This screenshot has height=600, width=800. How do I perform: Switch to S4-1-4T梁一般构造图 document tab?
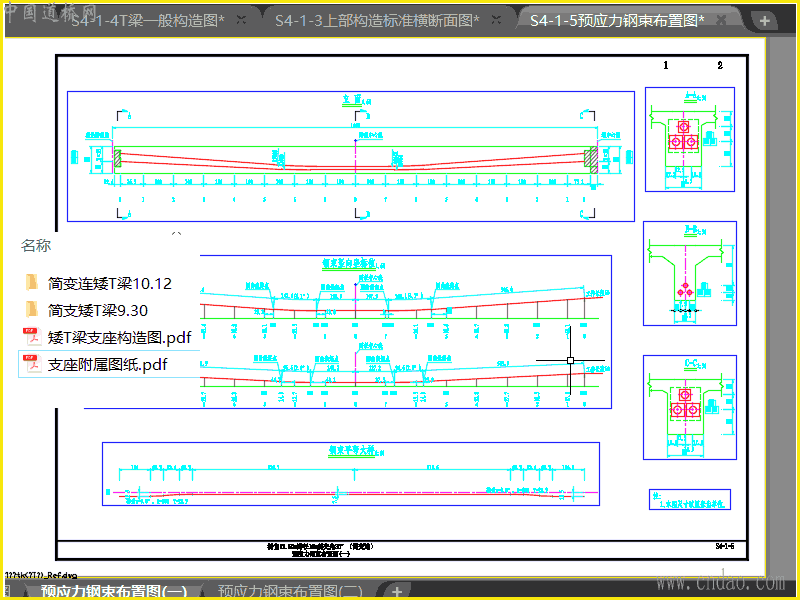[x=147, y=20]
